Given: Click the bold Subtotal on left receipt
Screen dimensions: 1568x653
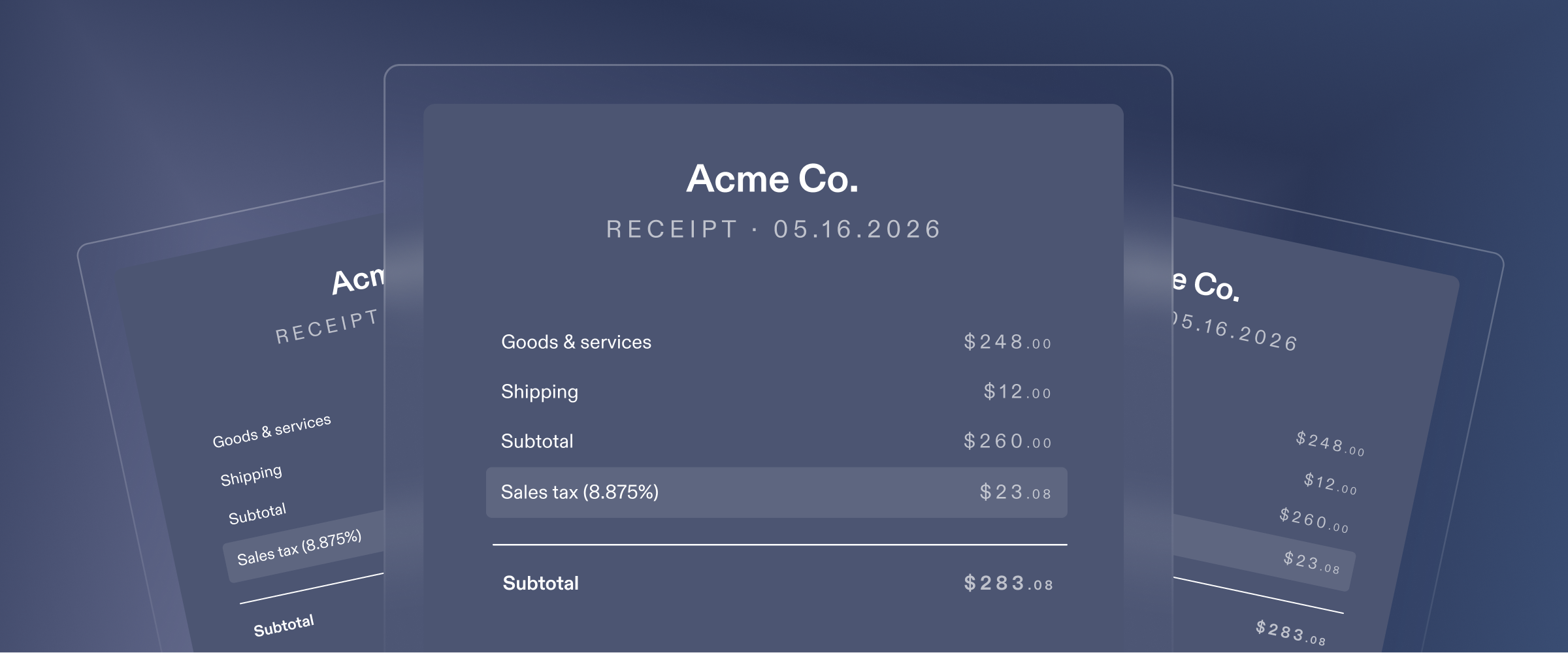Looking at the screenshot, I should click(x=284, y=626).
